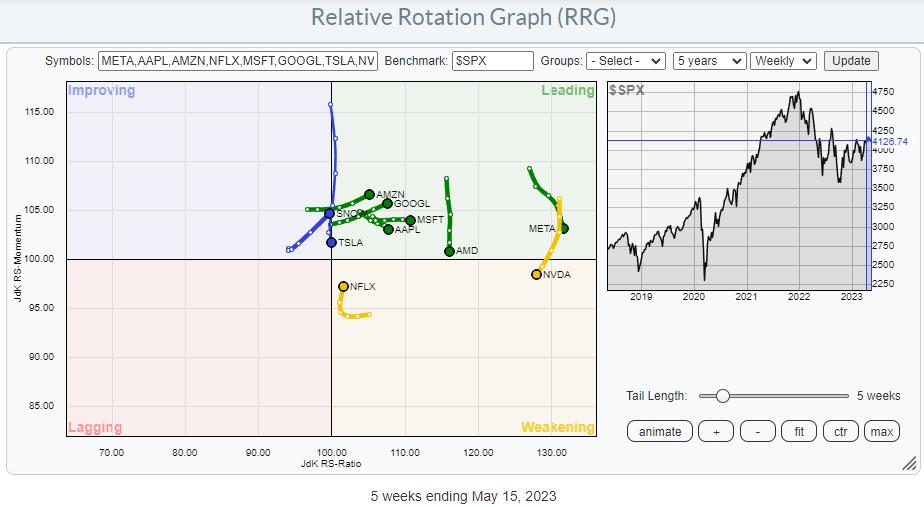Click the TSLA blue marker

[331, 242]
